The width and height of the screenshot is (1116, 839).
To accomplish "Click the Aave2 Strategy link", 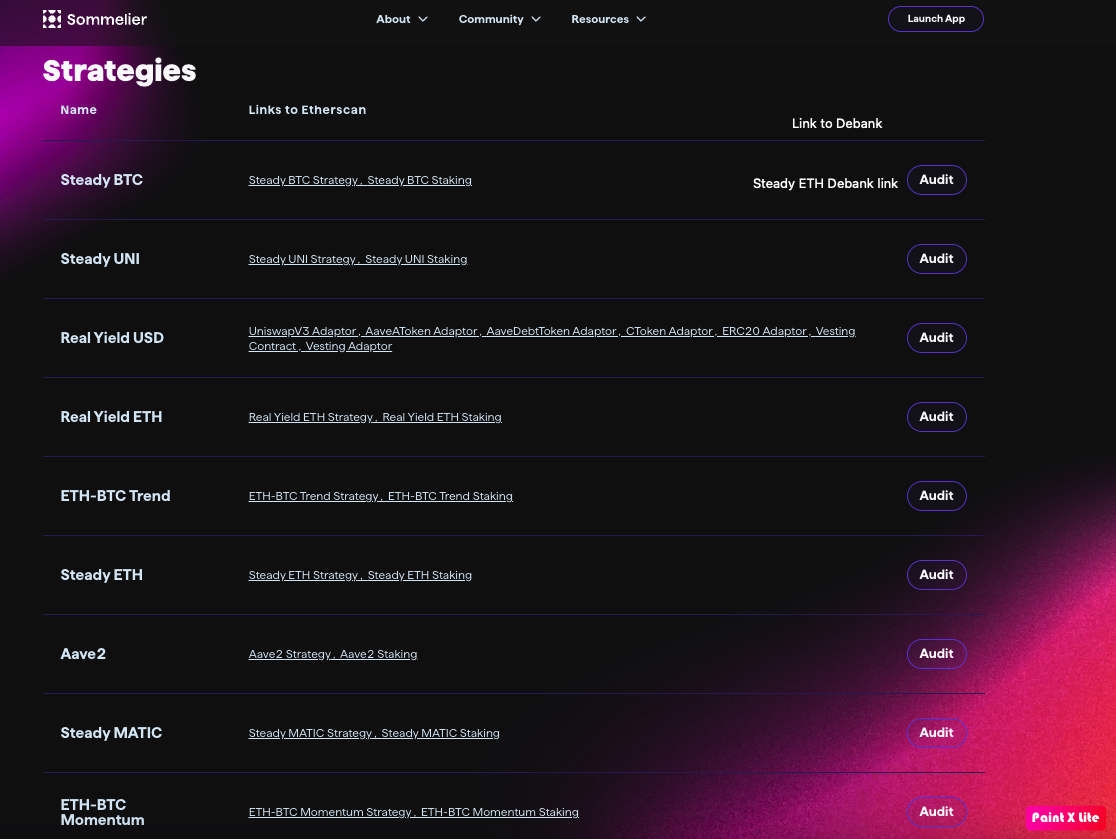I will coord(290,654).
